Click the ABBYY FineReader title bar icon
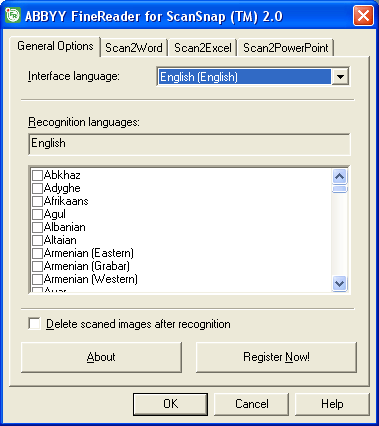This screenshot has height=426, width=379. coord(13,15)
